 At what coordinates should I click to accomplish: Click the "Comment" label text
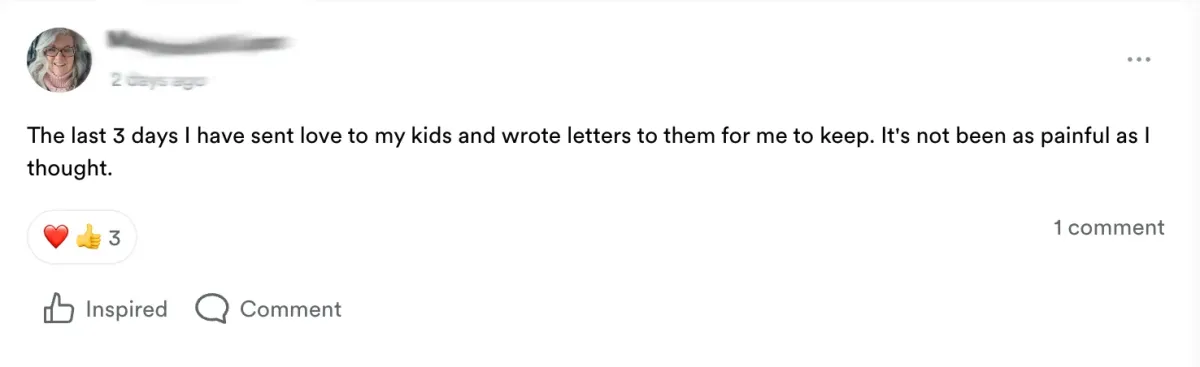(291, 309)
